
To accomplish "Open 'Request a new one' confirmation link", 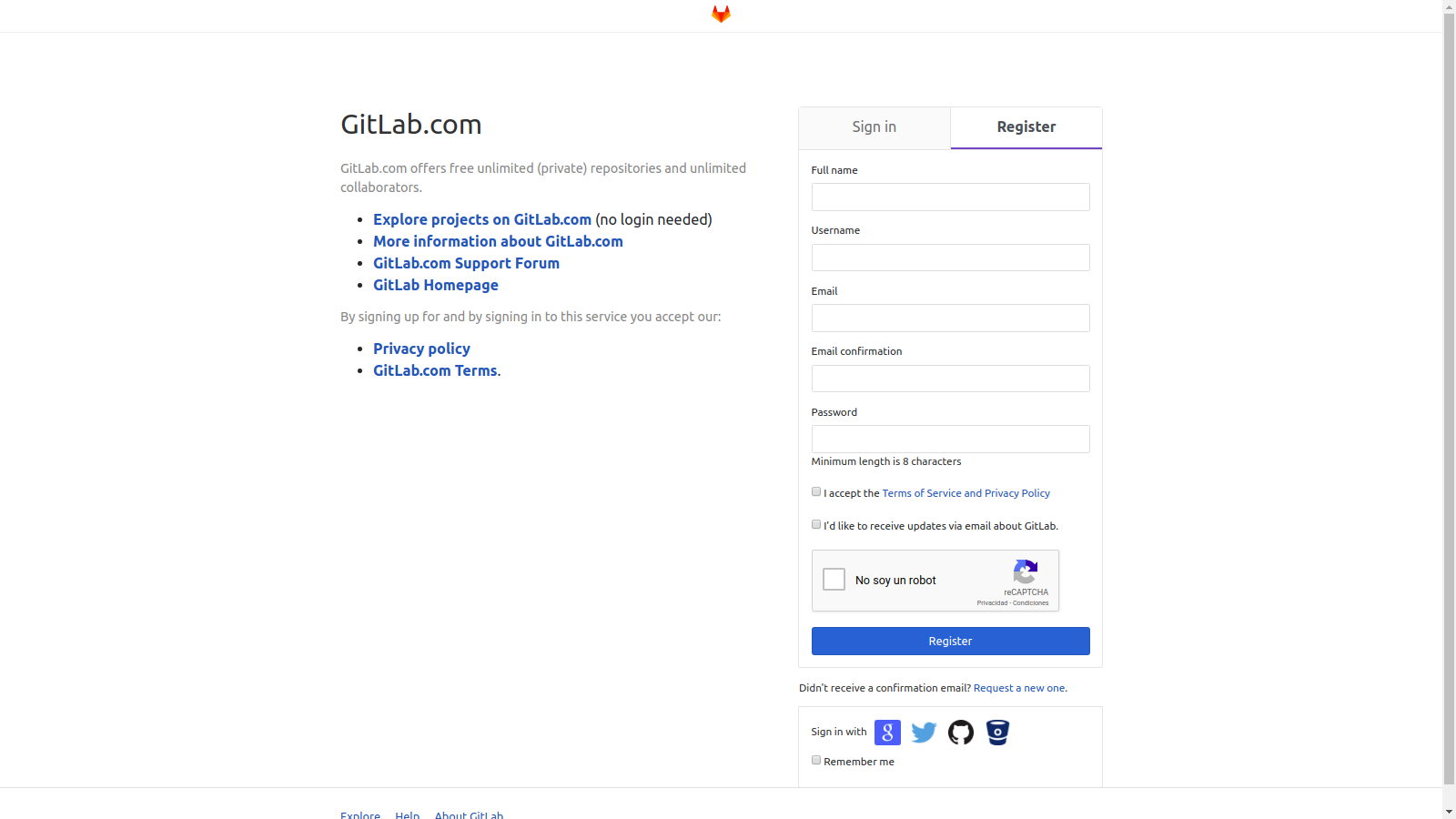I will point(1019,688).
